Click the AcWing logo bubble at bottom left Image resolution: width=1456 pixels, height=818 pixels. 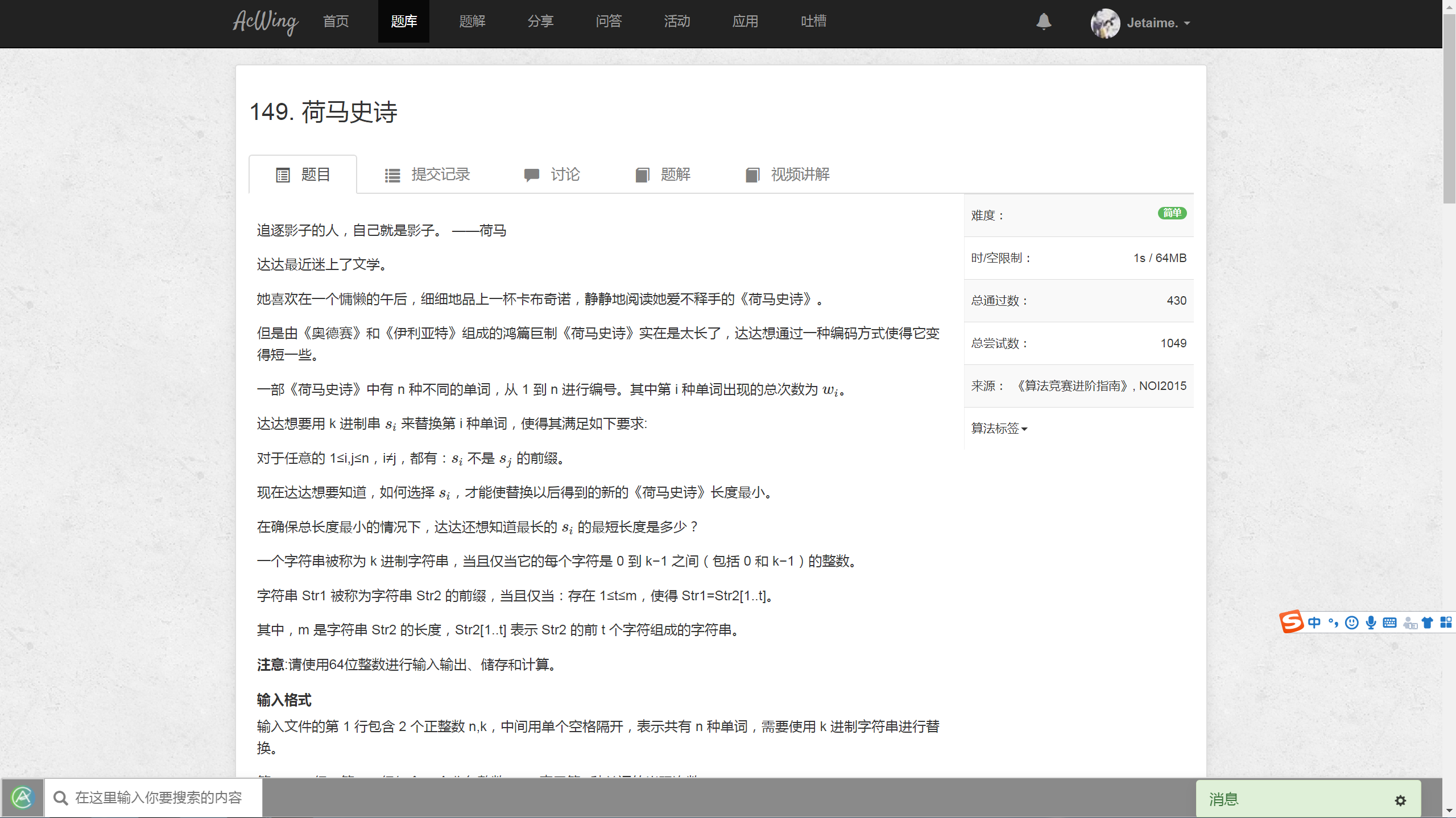[x=23, y=798]
